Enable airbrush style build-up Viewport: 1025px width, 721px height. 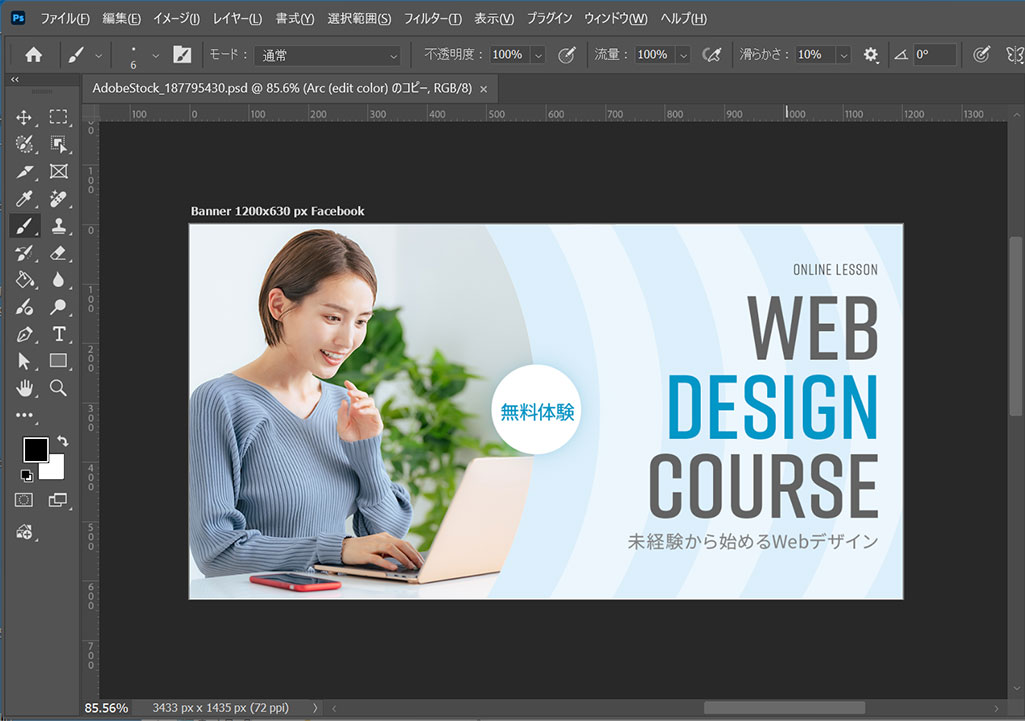pos(711,55)
